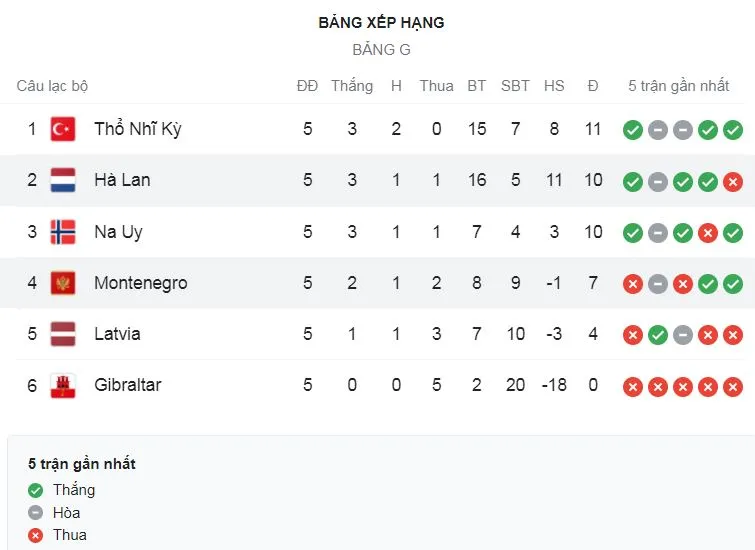Screen dimensions: 755x550
Task: Click the Montenegro flag icon
Action: click(63, 283)
